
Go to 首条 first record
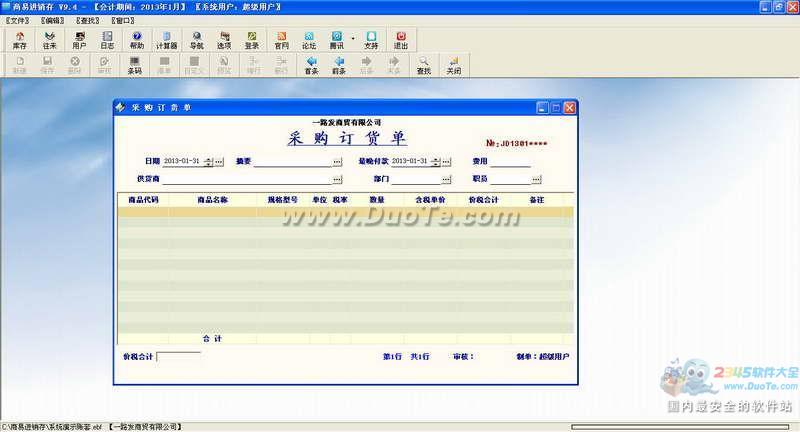pyautogui.click(x=311, y=66)
